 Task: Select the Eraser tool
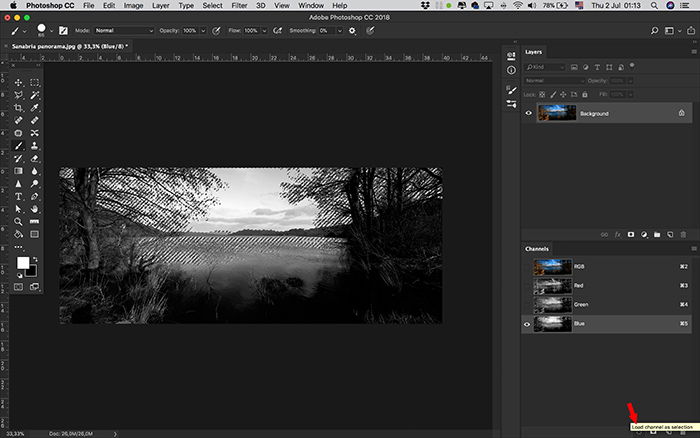(34, 159)
